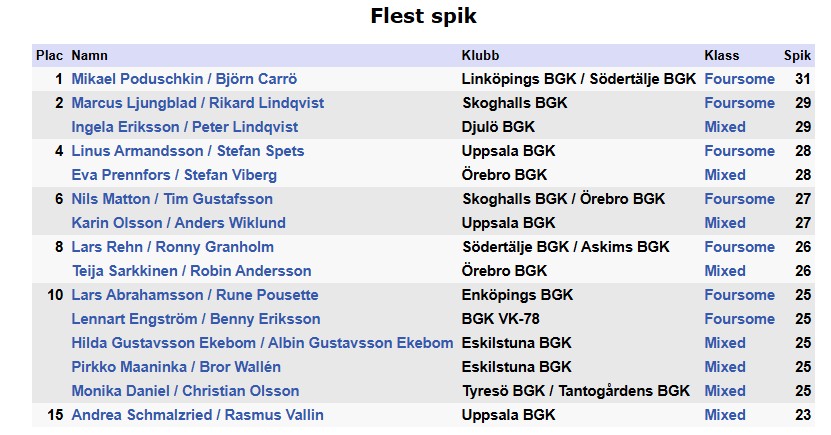Open Karin Olsson / Anders Wiklund link
The height and width of the screenshot is (435, 831).
click(x=178, y=223)
